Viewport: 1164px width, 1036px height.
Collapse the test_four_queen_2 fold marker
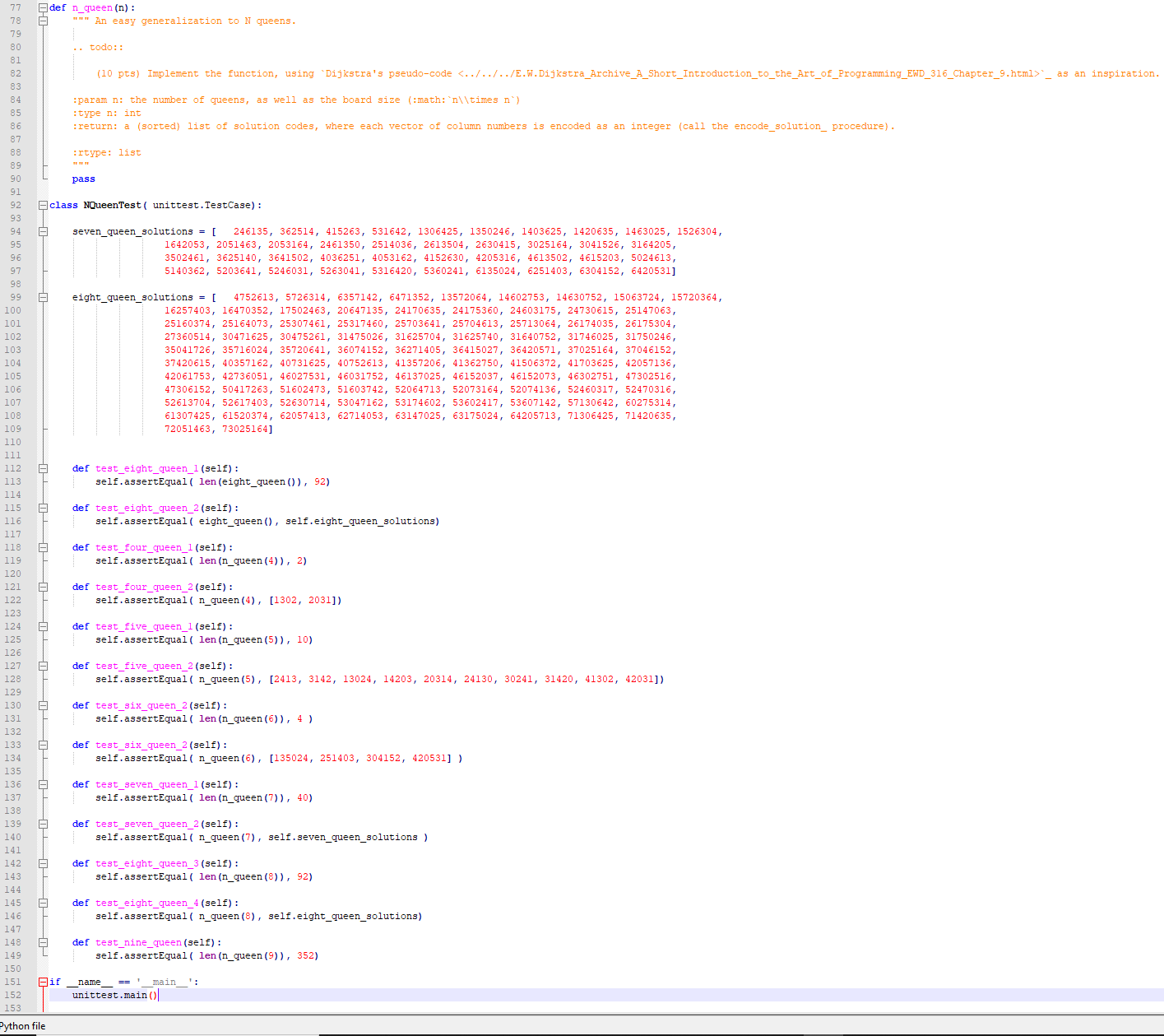coord(43,587)
